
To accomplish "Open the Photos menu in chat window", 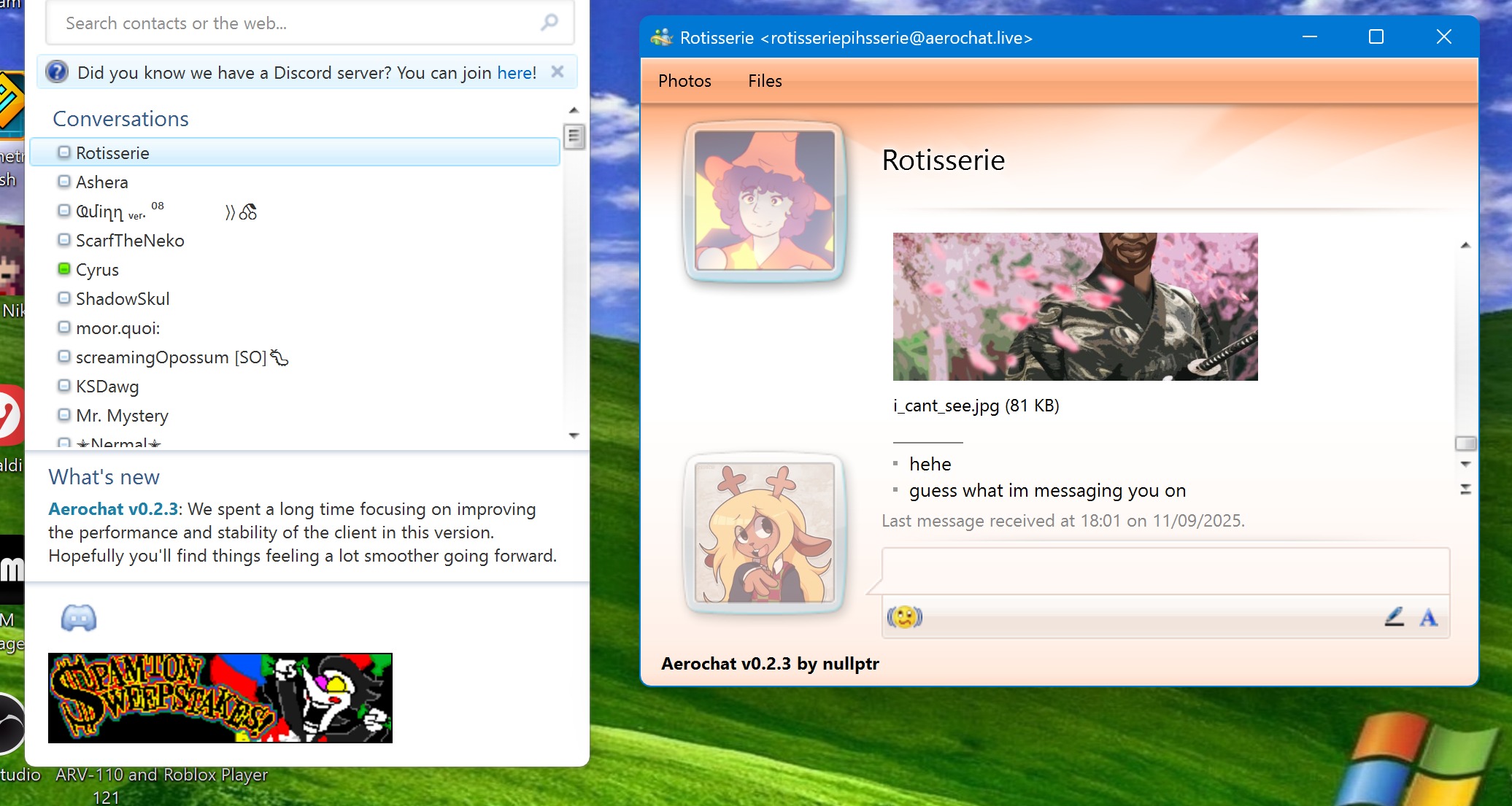I will pyautogui.click(x=684, y=81).
